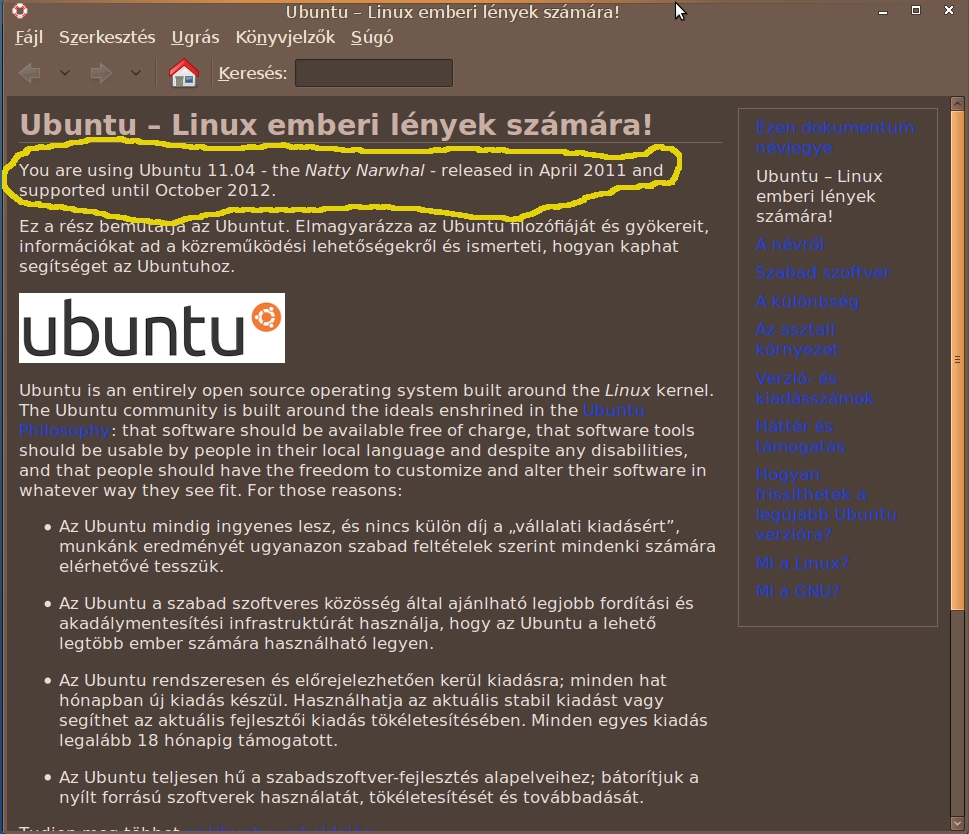This screenshot has height=834, width=969.
Task: Open the Forward history dropdown arrow
Action: coord(136,73)
